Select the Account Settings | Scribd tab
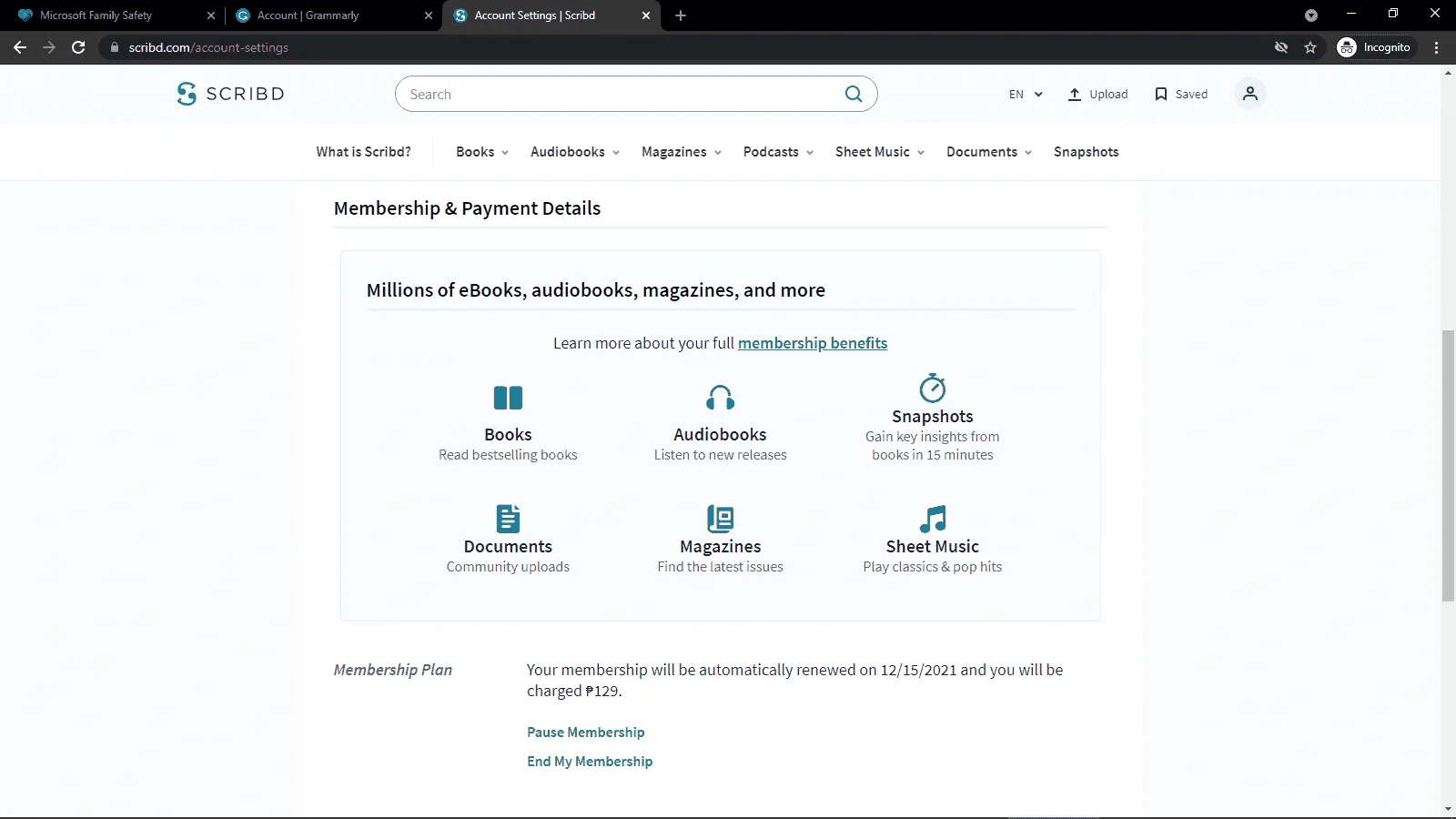1456x819 pixels. coord(551,15)
